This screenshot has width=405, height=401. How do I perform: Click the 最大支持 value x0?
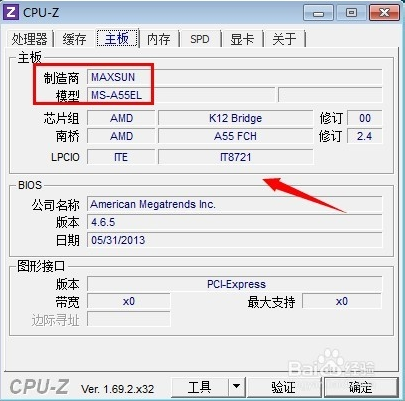[x=342, y=301]
